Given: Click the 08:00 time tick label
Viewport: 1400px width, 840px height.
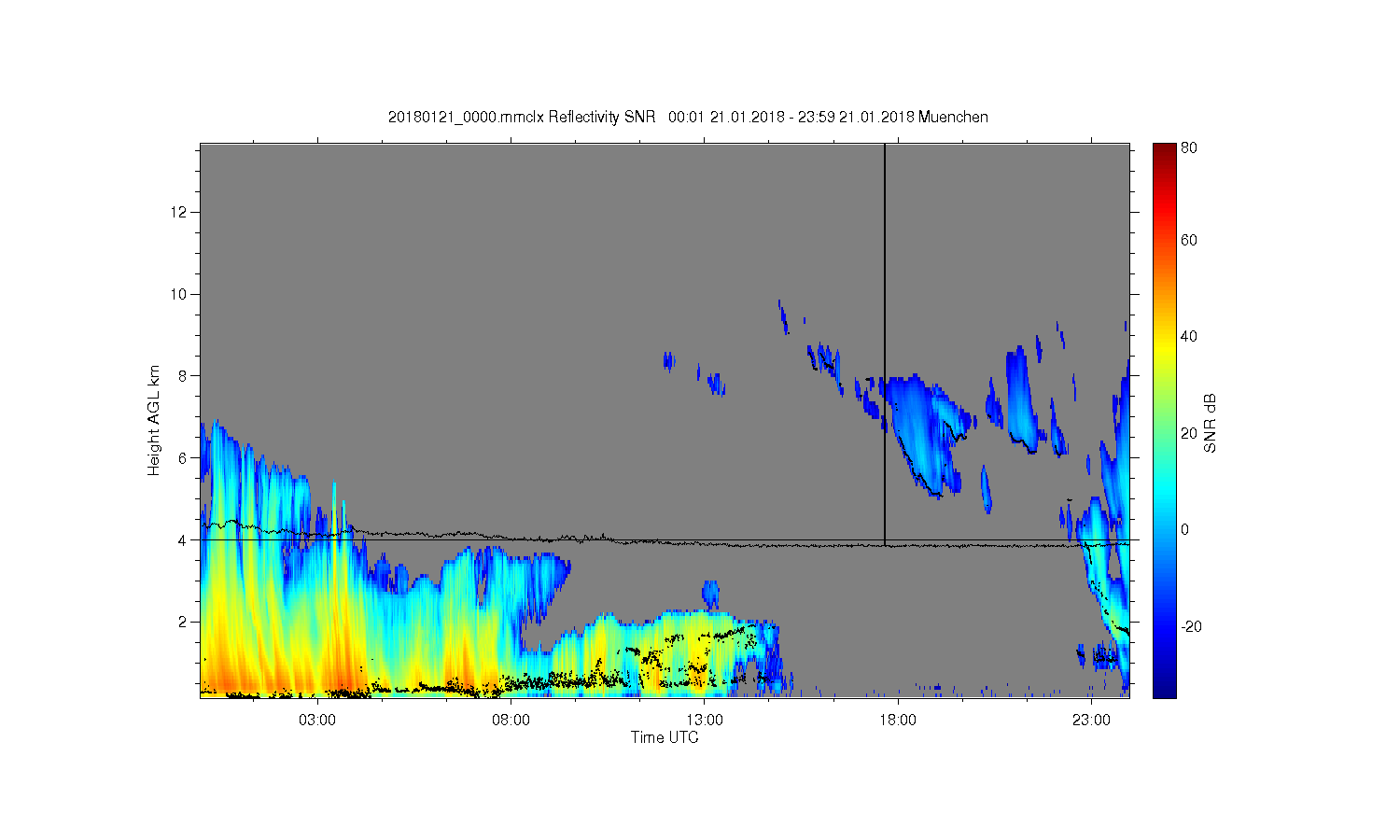Looking at the screenshot, I should click(x=511, y=721).
